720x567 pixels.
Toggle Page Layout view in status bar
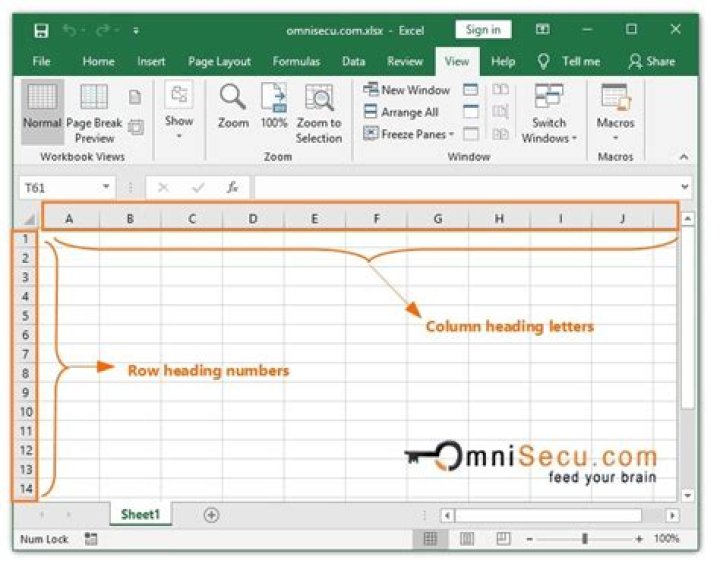tap(467, 539)
